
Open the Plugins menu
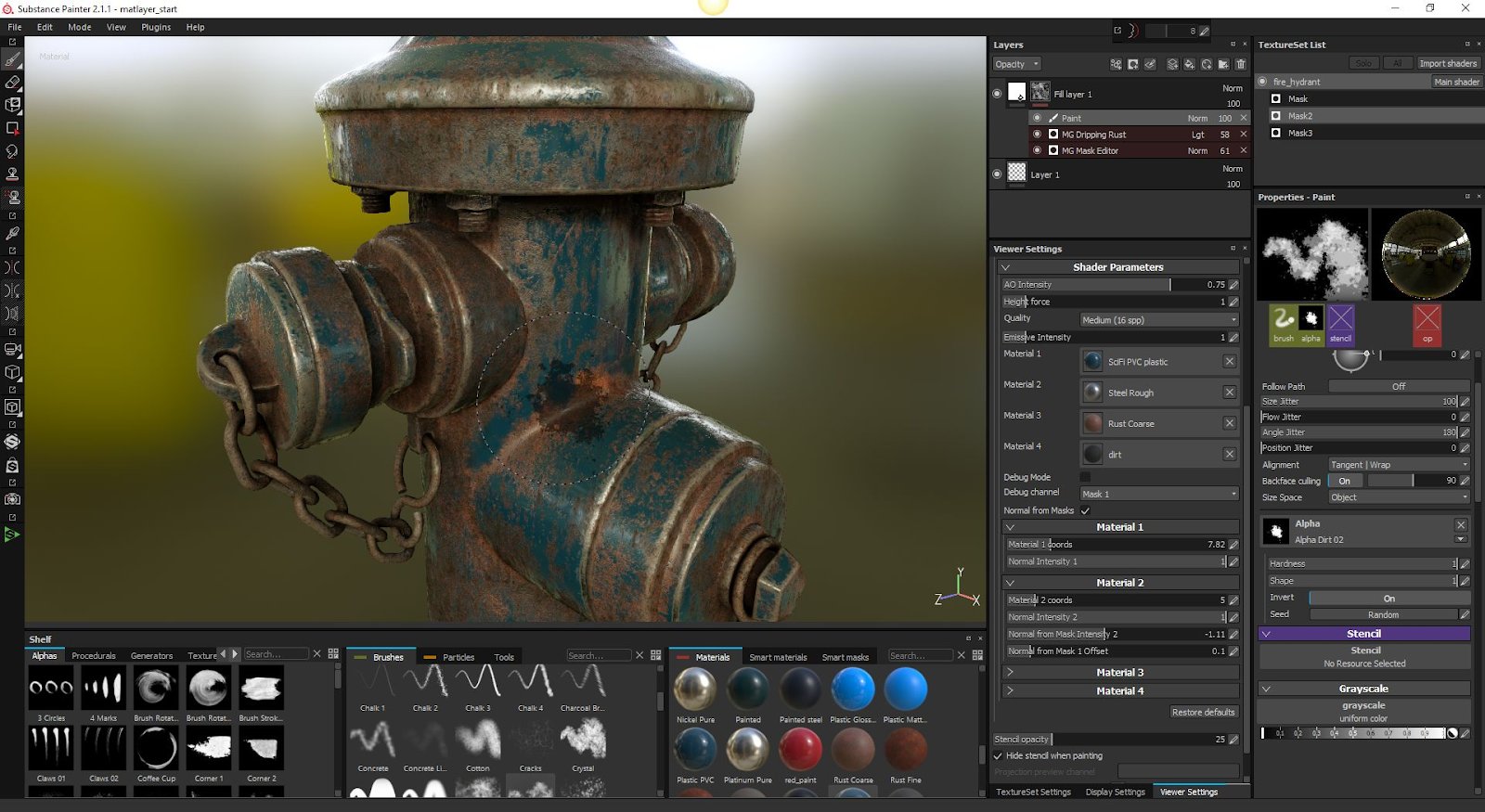[x=156, y=27]
